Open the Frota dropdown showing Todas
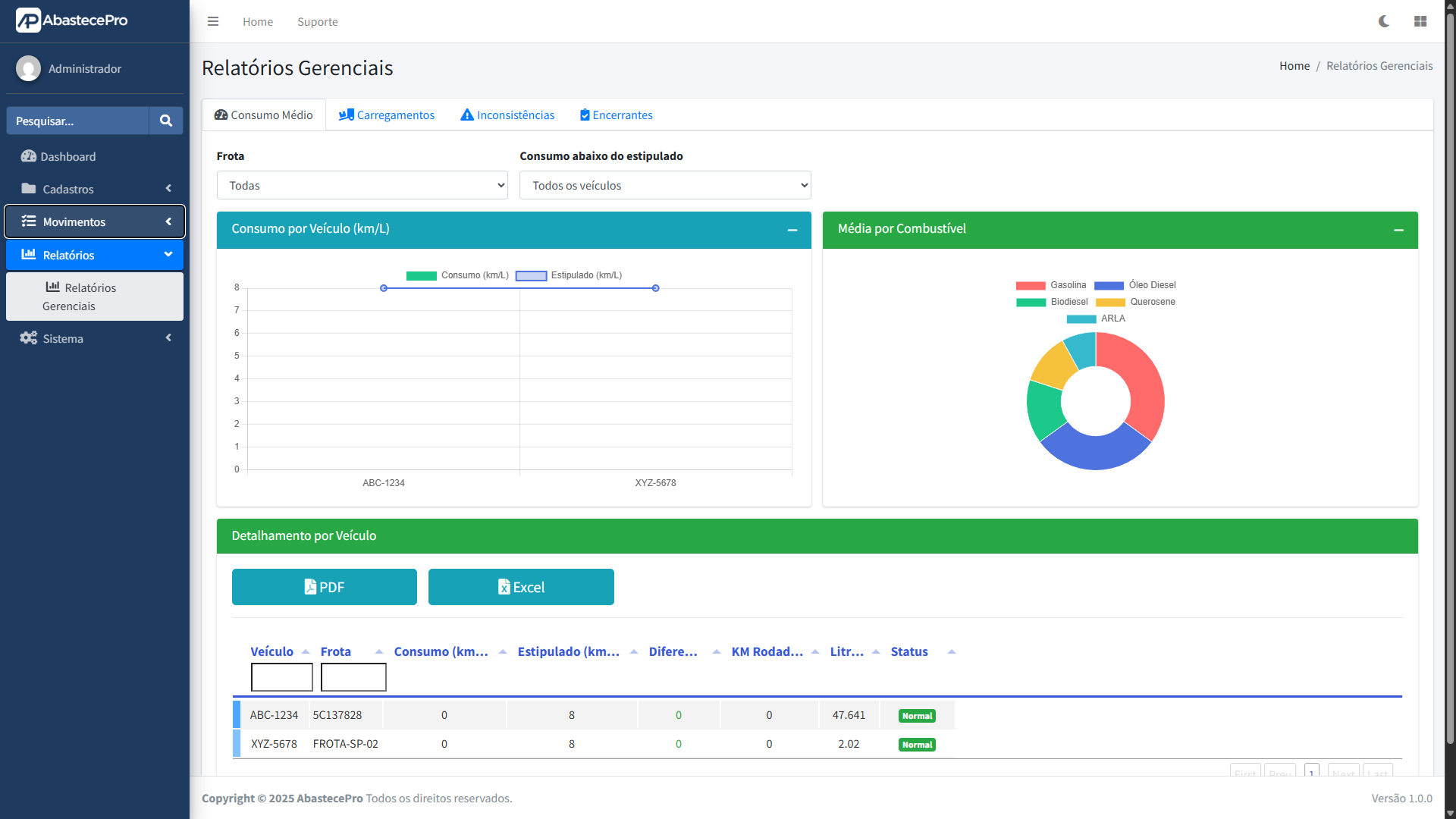The image size is (1456, 819). [362, 185]
